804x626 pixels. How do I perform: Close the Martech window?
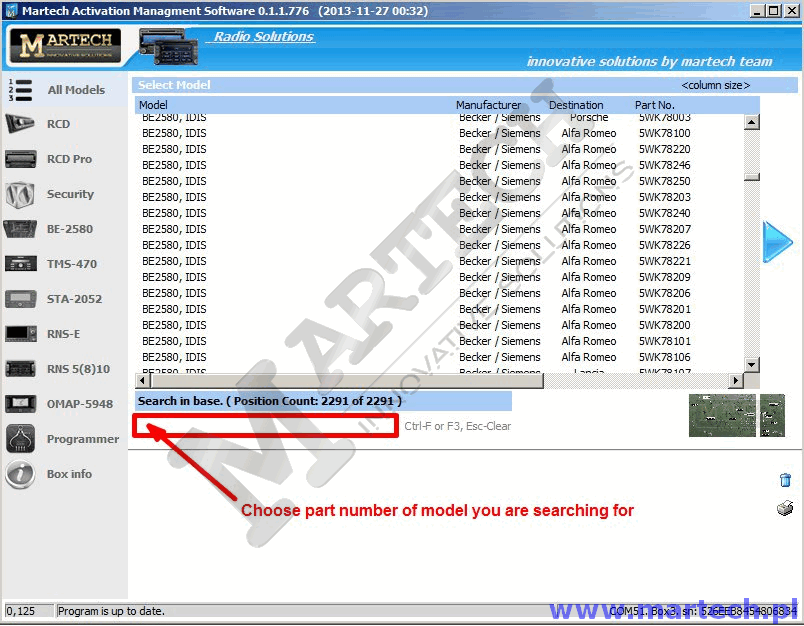click(792, 11)
